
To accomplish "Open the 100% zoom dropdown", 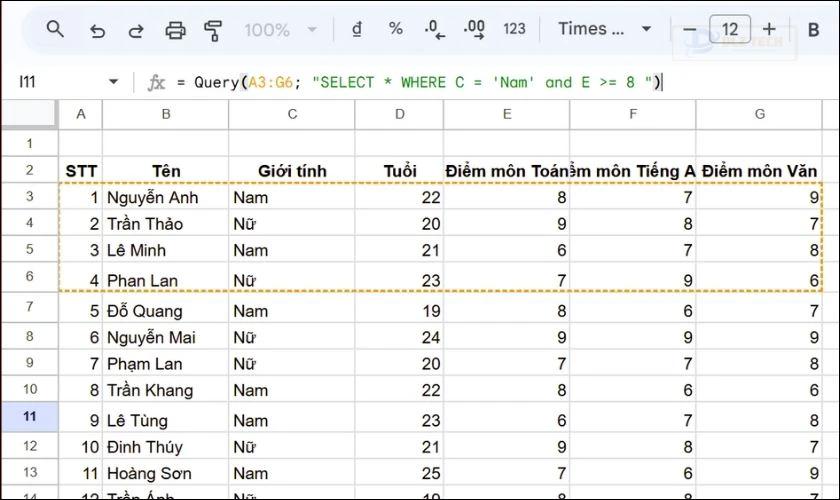I will pos(281,29).
